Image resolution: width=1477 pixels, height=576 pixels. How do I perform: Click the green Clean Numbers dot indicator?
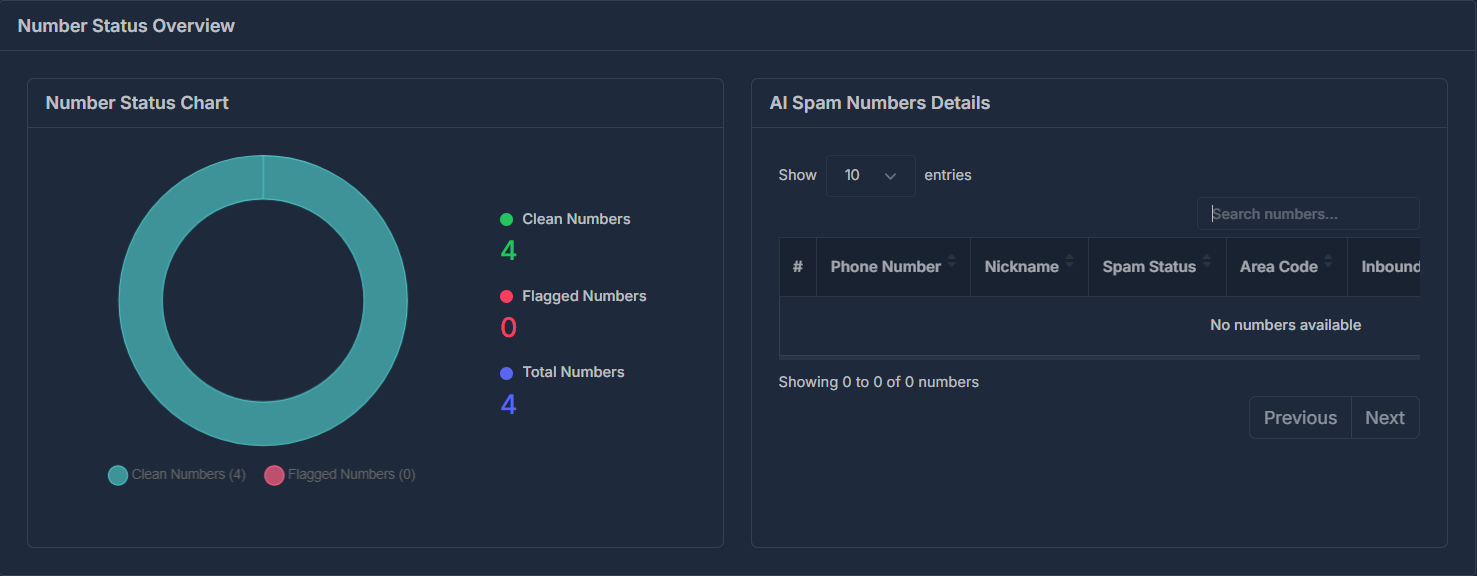[x=506, y=219]
